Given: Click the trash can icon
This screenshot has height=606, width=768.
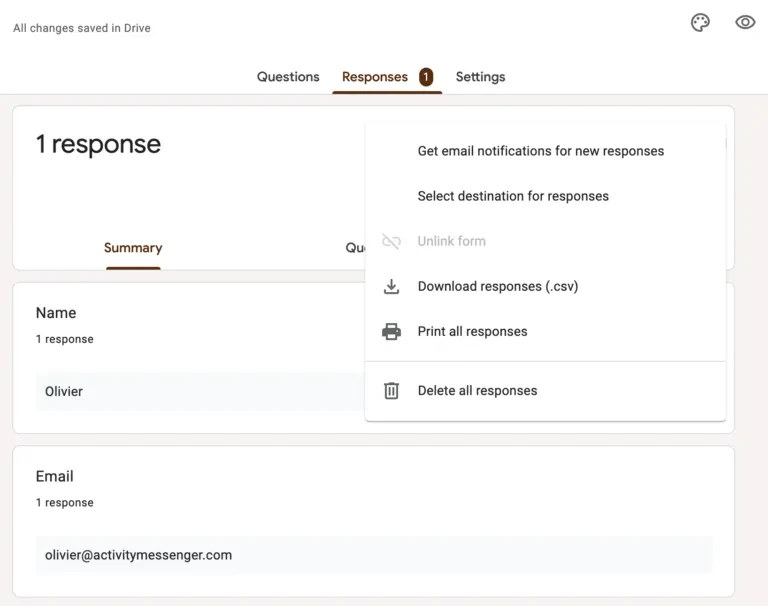Looking at the screenshot, I should [x=391, y=390].
